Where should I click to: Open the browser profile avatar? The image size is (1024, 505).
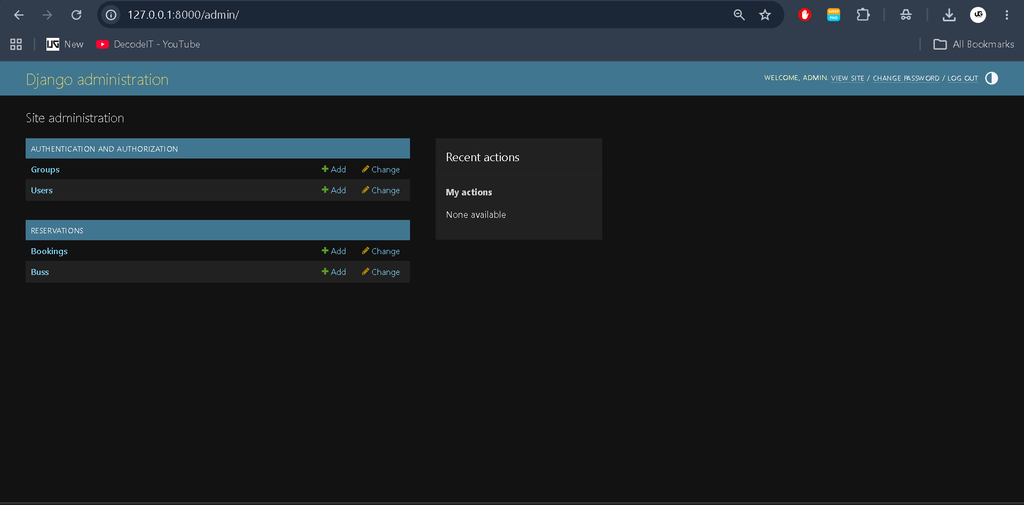coord(978,14)
